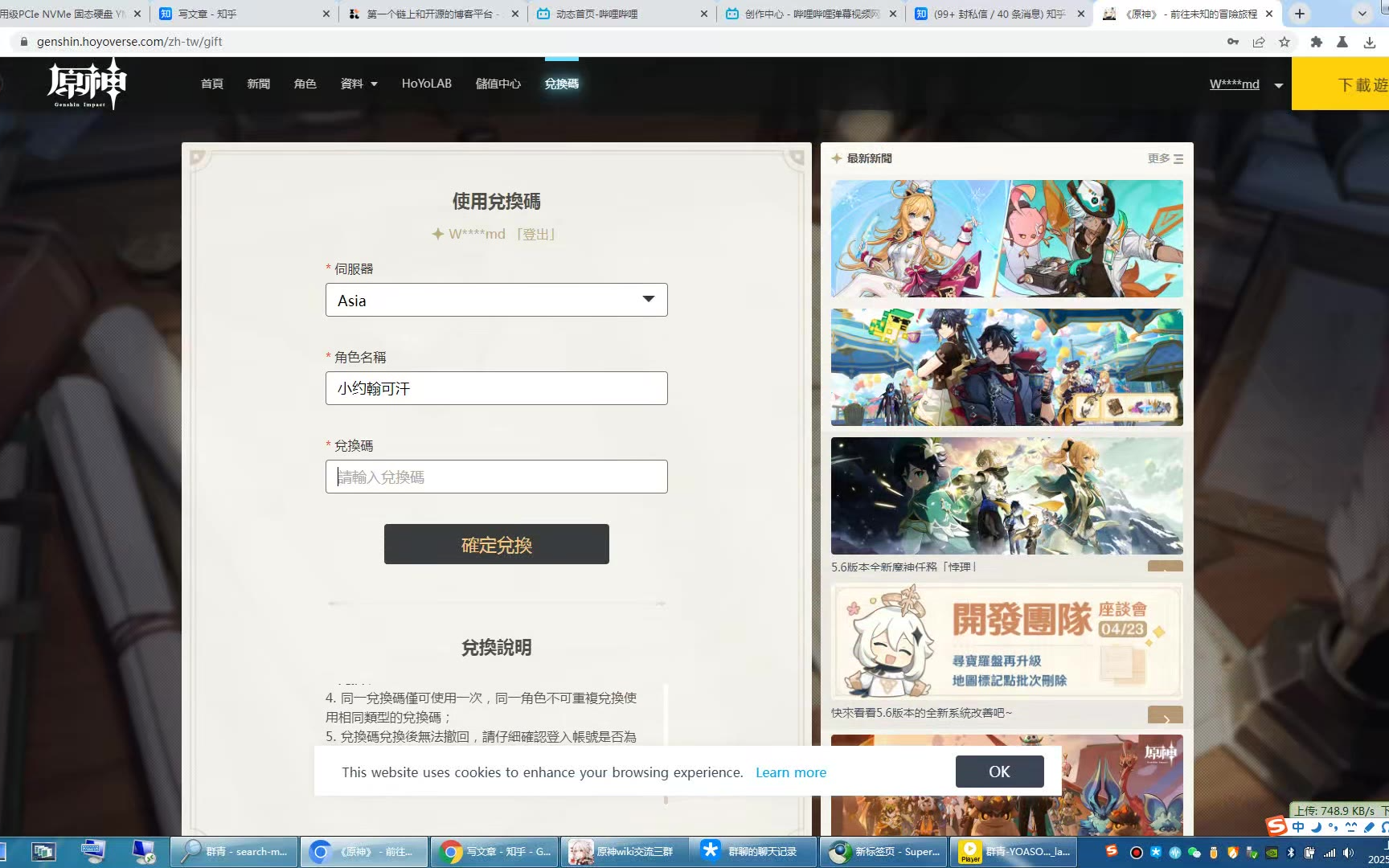The width and height of the screenshot is (1389, 868).
Task: Open the browser extensions puzzle icon
Action: (x=1317, y=42)
